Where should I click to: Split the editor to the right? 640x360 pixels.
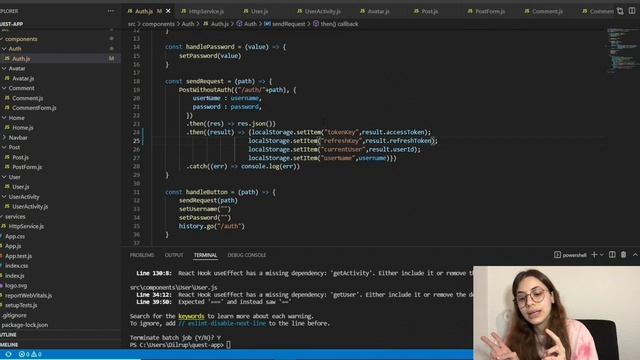632,11
